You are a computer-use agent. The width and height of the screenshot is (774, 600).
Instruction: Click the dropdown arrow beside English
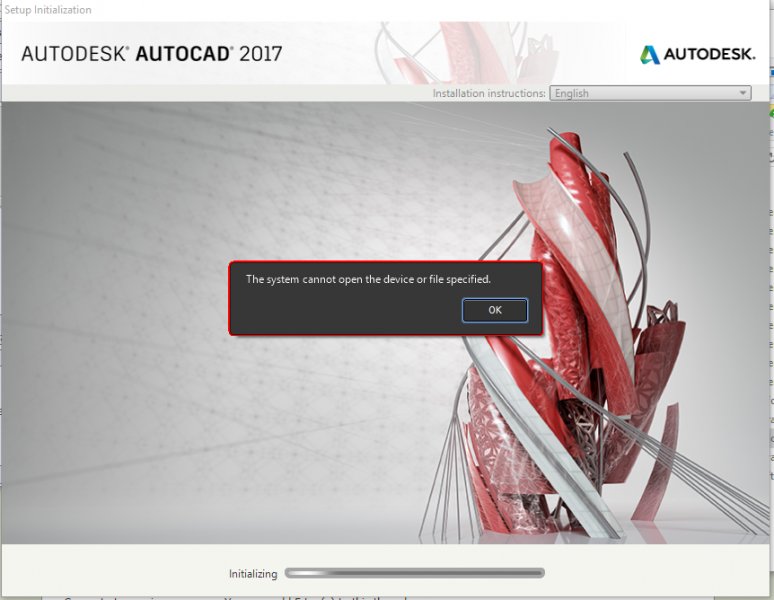click(742, 93)
